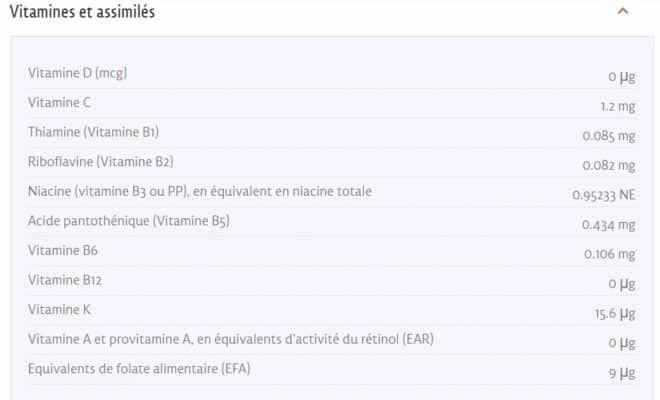The image size is (660, 400).
Task: Select Equivalents de folate alimentaire (EFA) label
Action: pyautogui.click(x=140, y=368)
